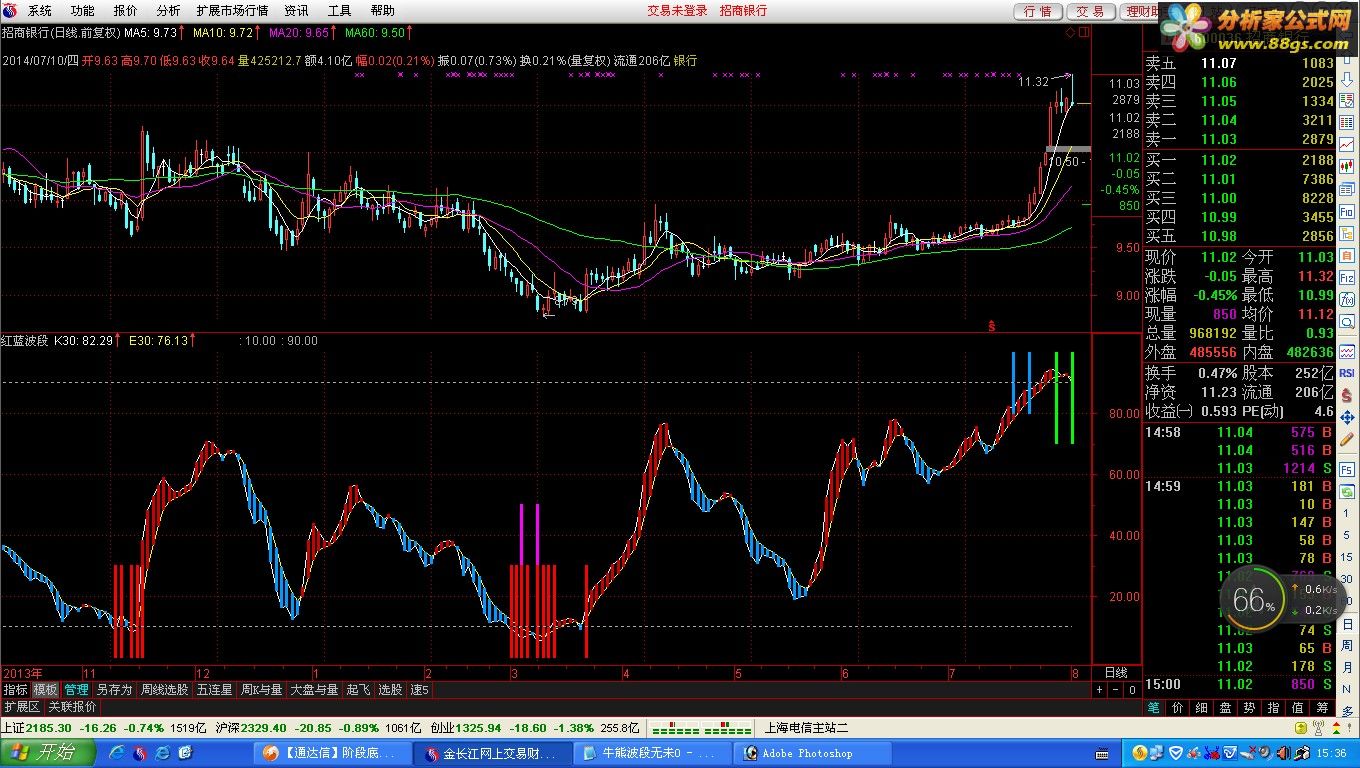Viewport: 1360px width, 768px height.
Task: Select the 指标 tab
Action: [x=15, y=690]
